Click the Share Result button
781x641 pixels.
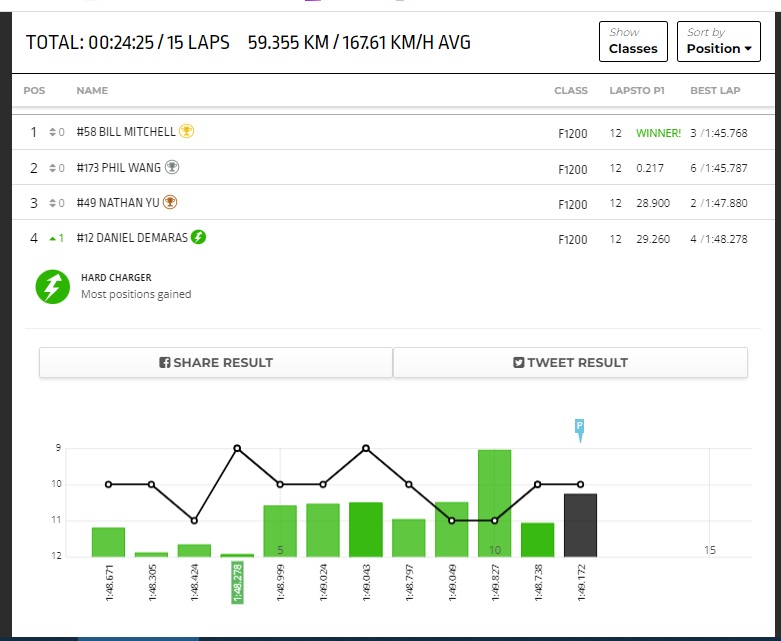[x=216, y=363]
